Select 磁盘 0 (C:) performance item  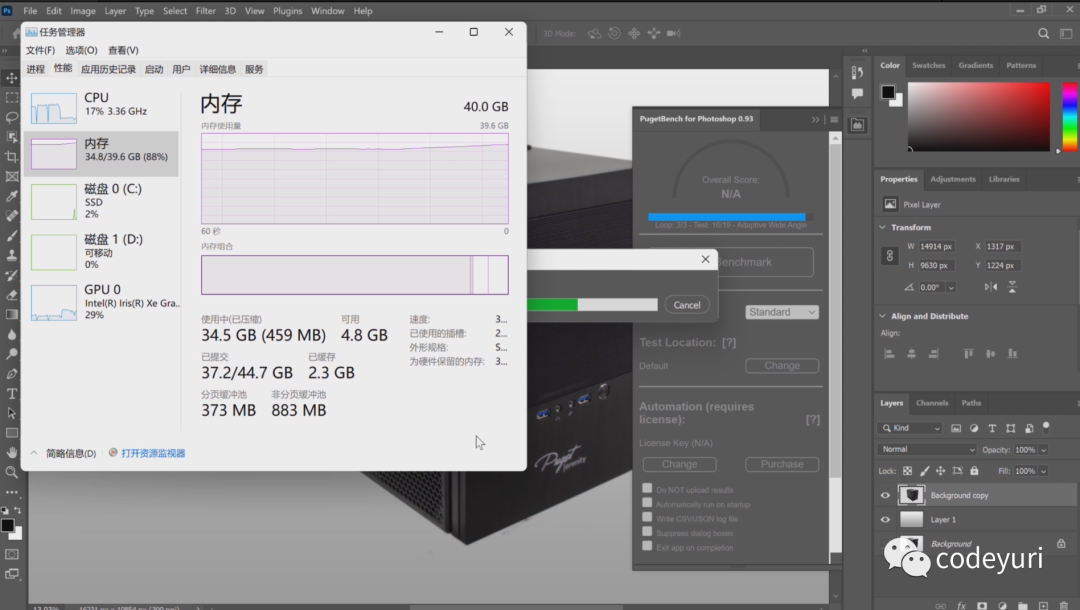pyautogui.click(x=102, y=201)
